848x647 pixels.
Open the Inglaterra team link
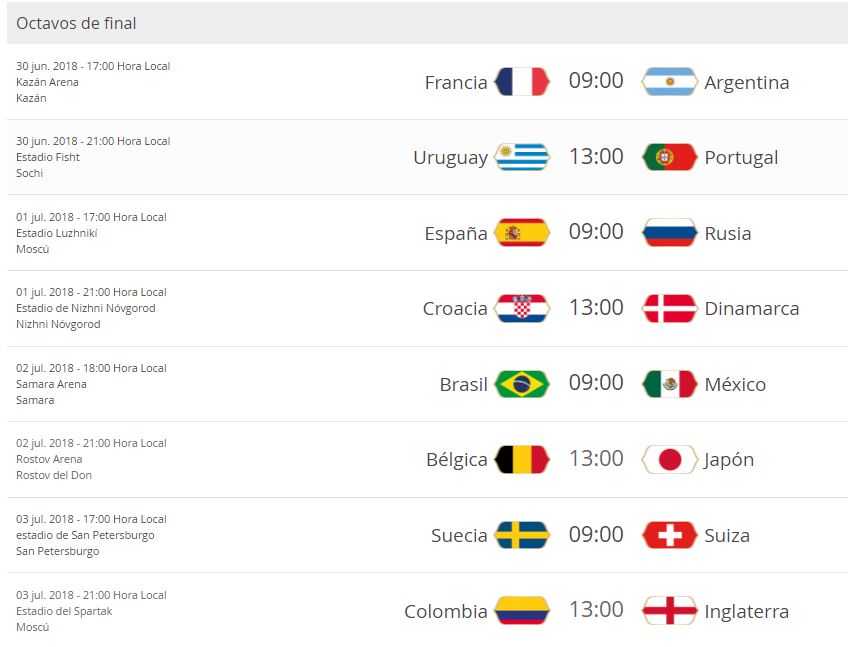(x=746, y=611)
